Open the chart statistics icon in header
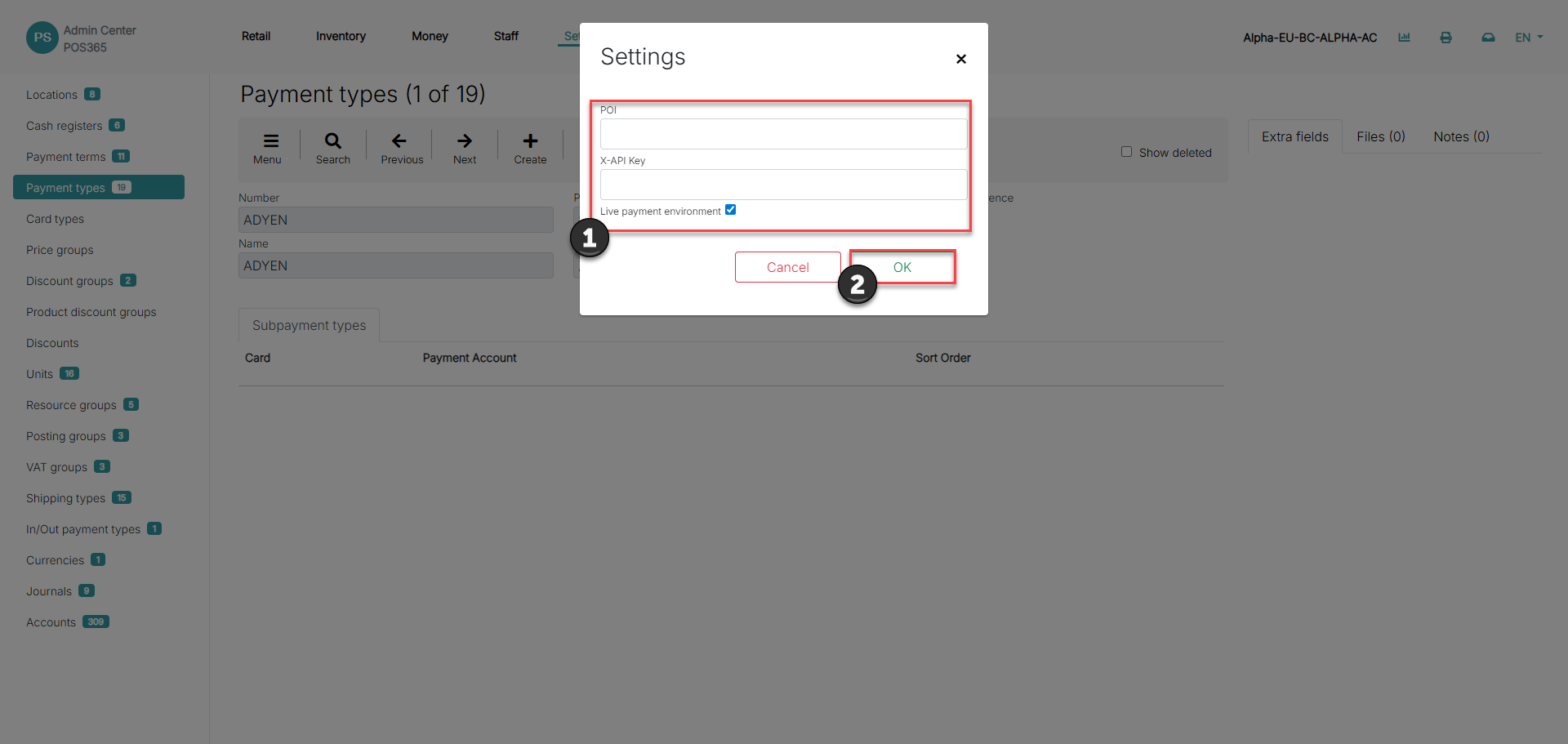 1404,38
